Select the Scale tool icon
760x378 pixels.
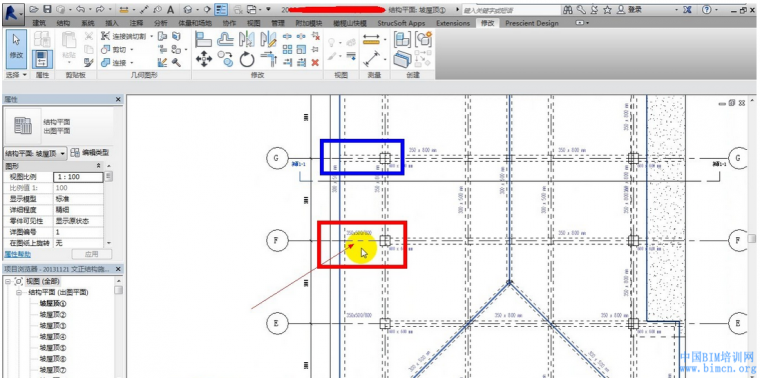(x=301, y=49)
